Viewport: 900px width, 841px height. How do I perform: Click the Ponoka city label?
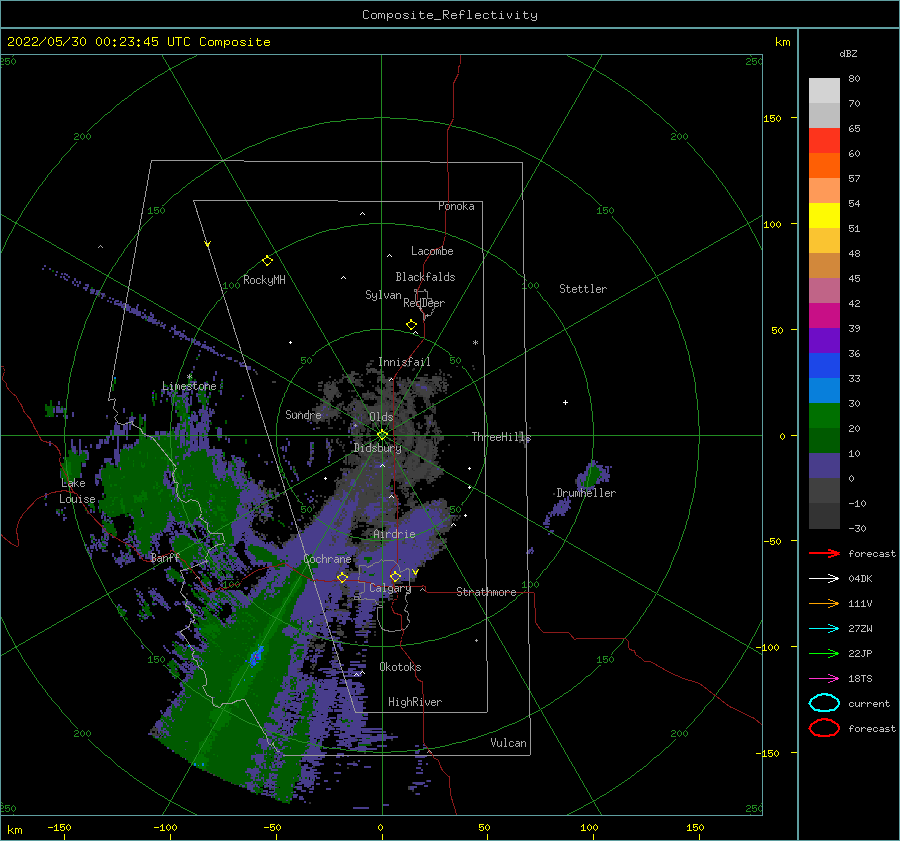[456, 206]
